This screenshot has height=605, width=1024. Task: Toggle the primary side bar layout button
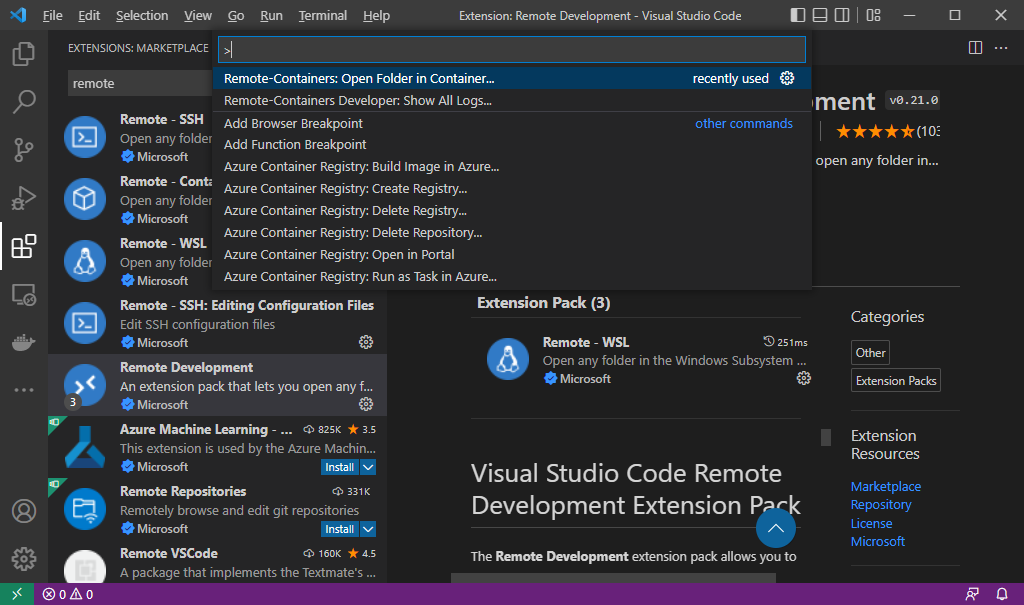click(x=797, y=15)
